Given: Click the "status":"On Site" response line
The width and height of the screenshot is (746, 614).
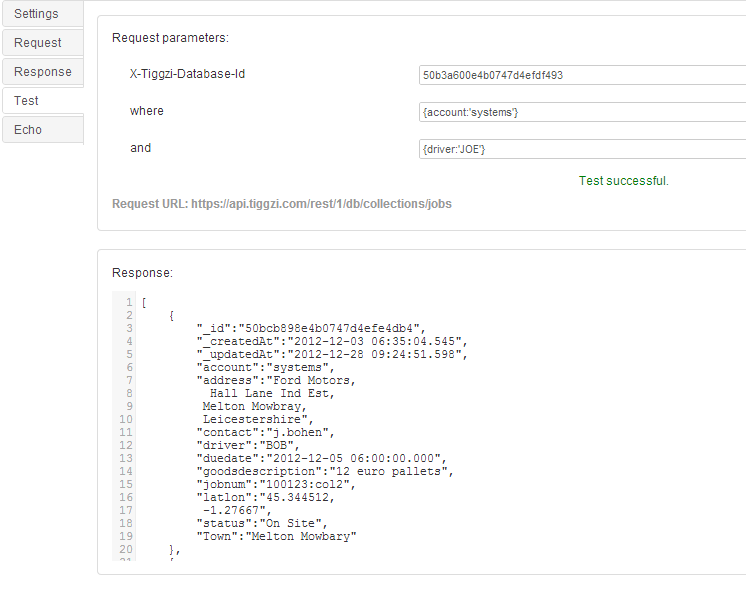Looking at the screenshot, I should [x=262, y=523].
